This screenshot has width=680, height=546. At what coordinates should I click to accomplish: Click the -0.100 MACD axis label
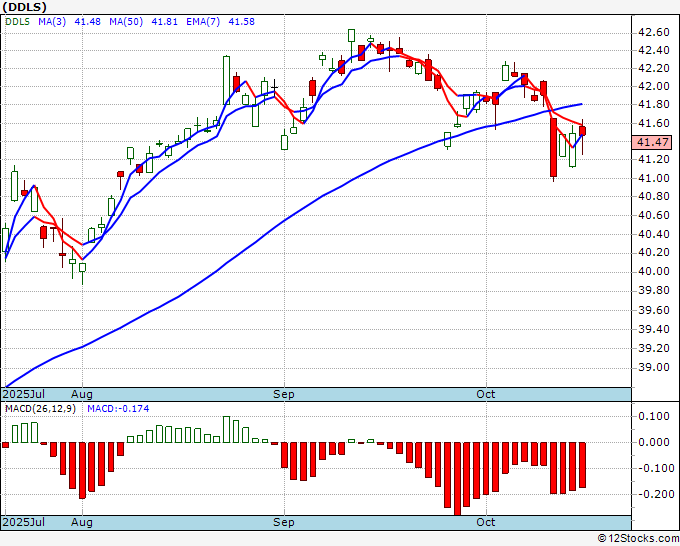coord(657,468)
